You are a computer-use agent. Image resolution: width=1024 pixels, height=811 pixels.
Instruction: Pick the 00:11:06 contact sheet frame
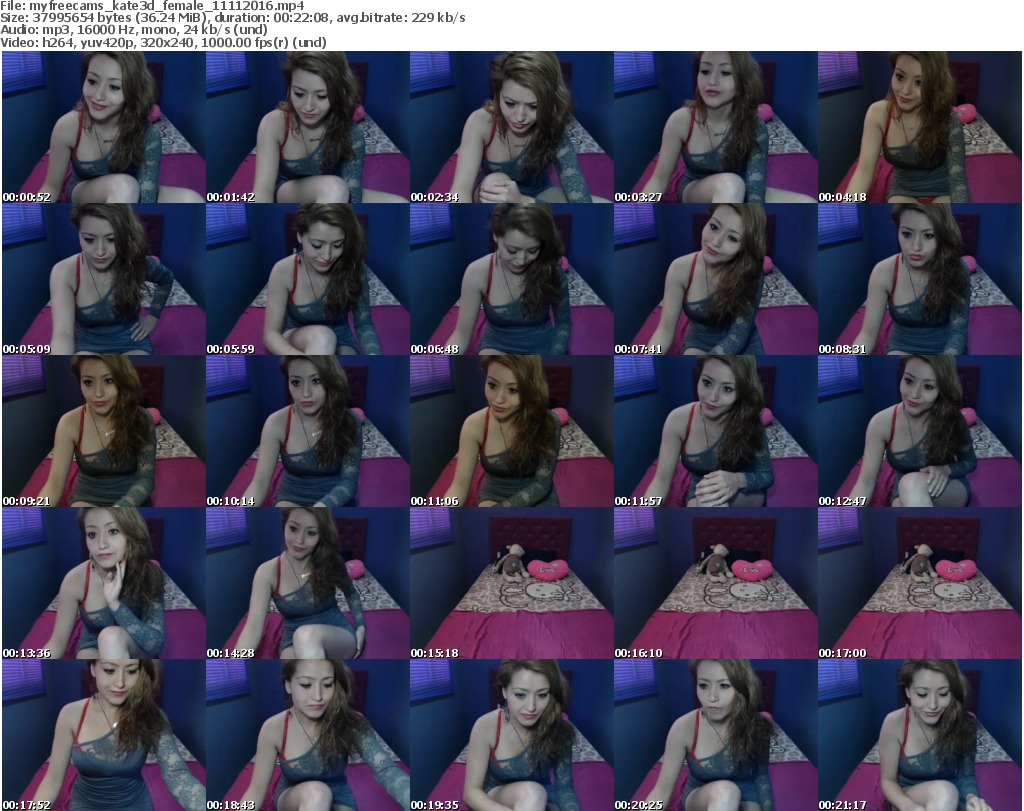511,432
